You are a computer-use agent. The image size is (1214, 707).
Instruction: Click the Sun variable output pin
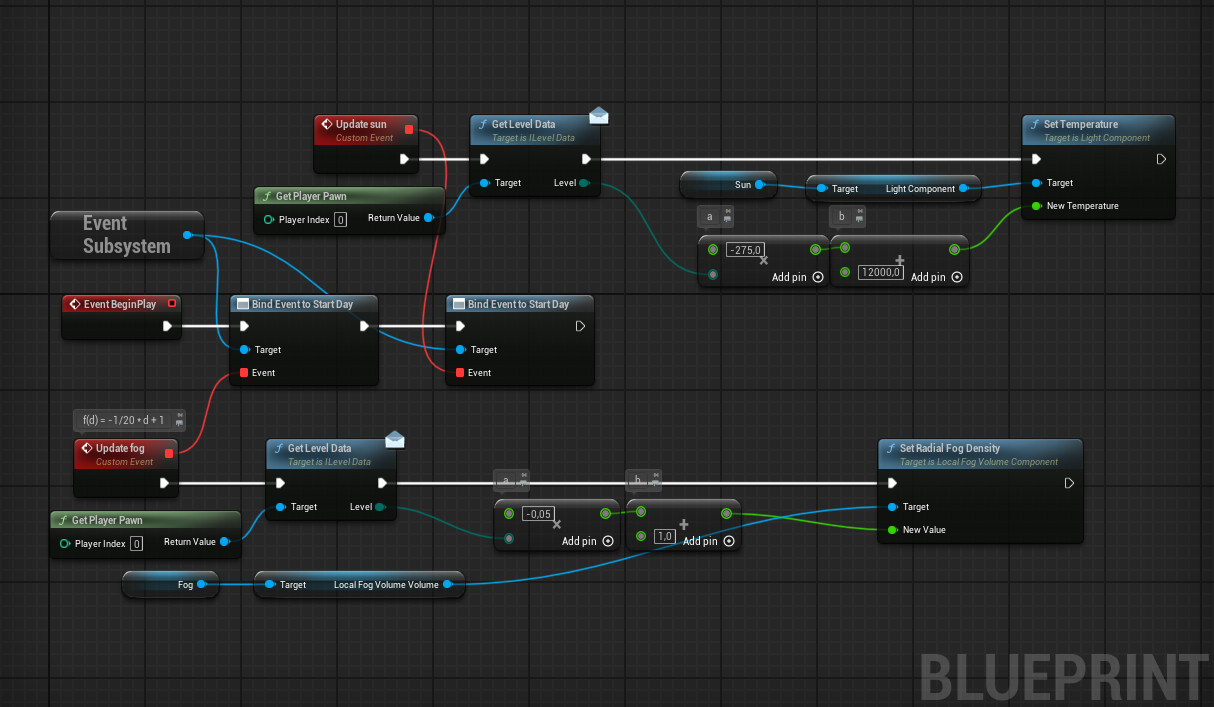[760, 185]
